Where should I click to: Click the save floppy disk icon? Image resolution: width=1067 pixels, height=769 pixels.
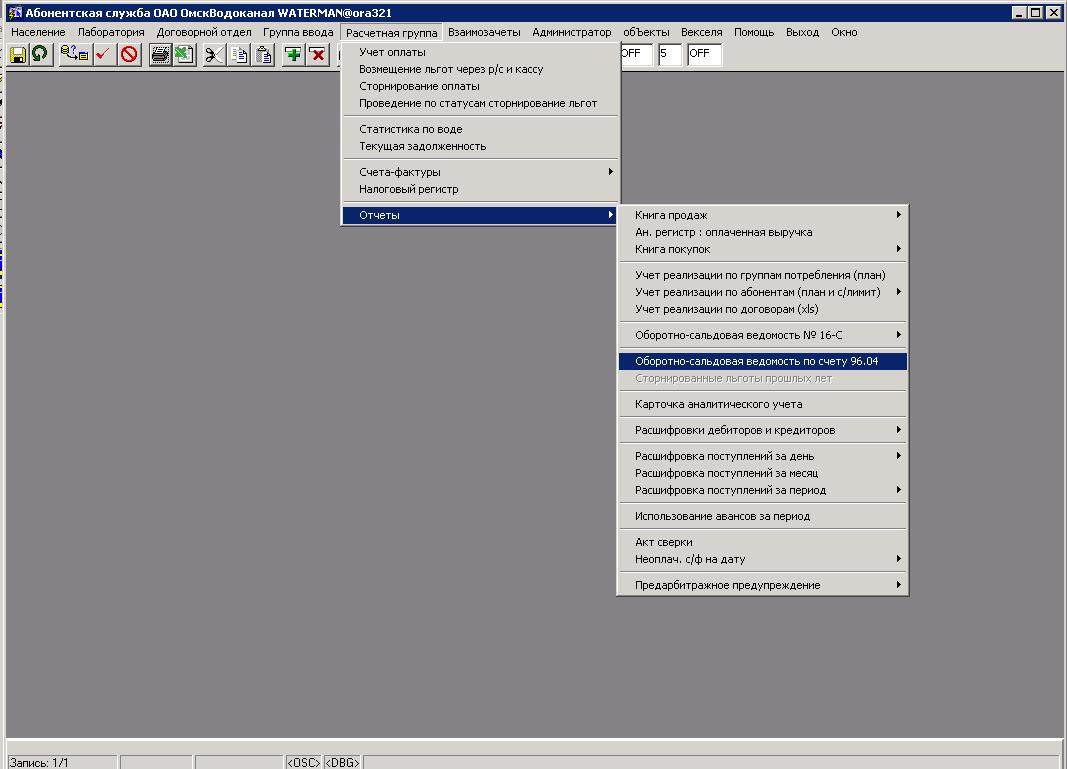point(17,54)
